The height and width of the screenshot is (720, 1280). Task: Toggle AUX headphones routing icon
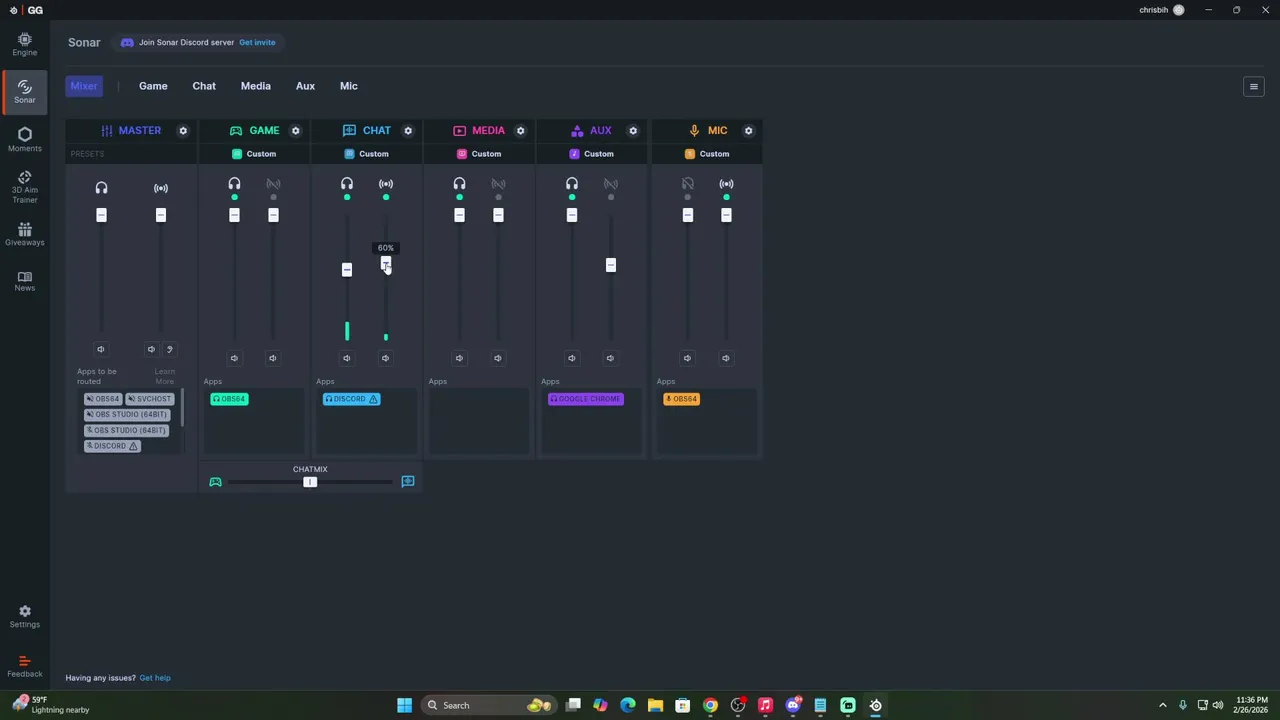click(572, 184)
